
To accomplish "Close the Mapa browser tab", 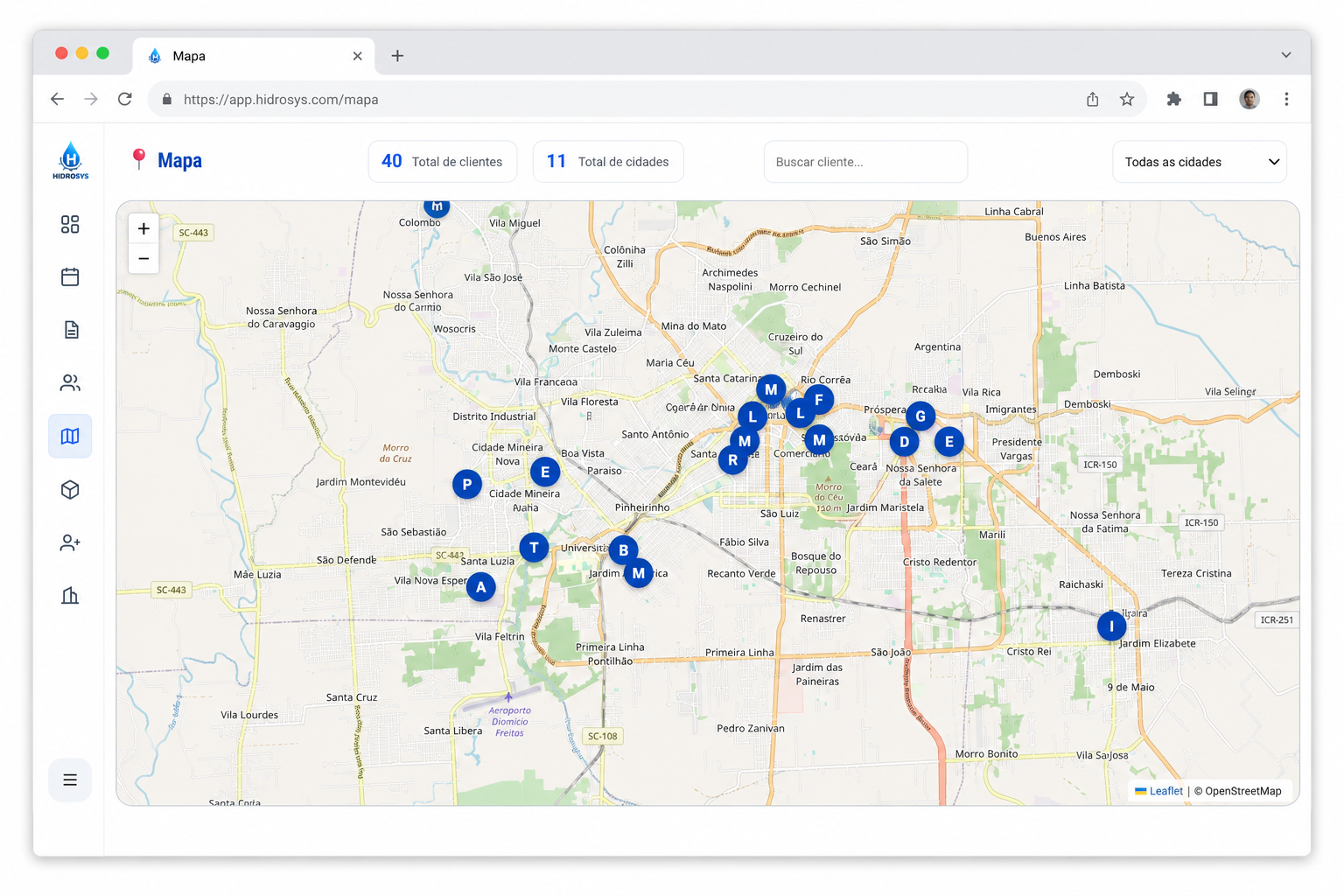I will tap(357, 56).
